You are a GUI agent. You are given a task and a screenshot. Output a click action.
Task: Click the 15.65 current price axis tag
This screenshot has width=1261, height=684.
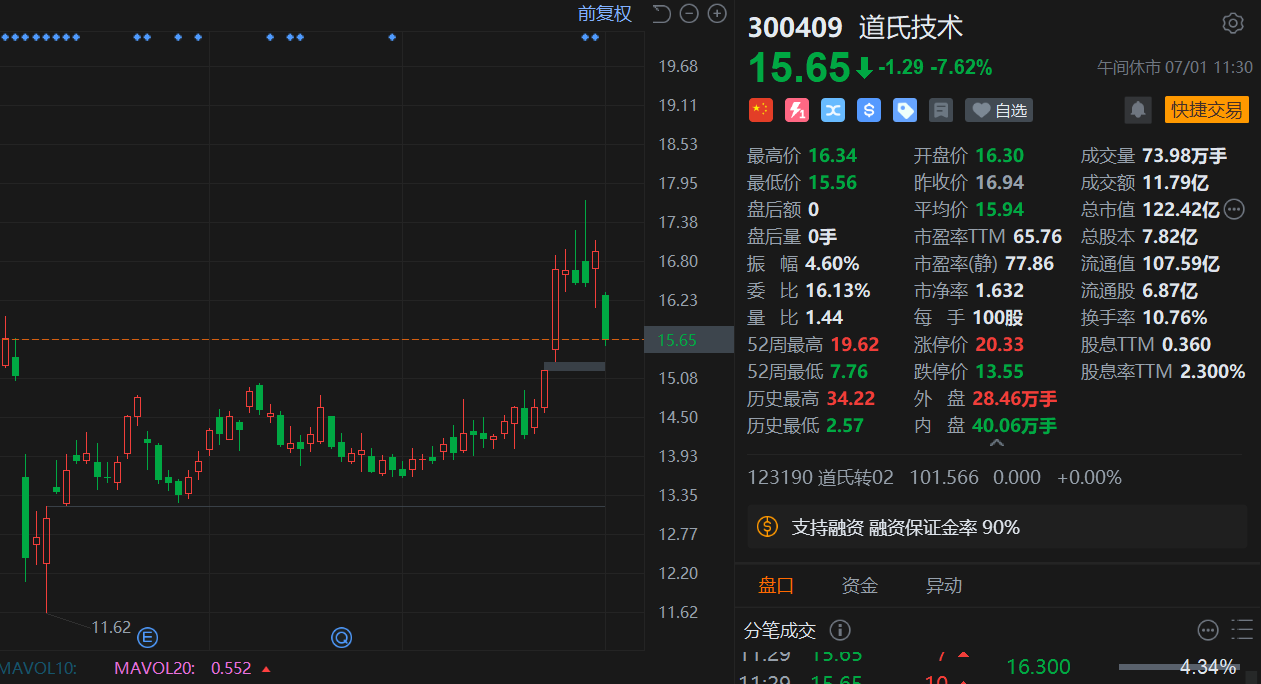pos(688,340)
